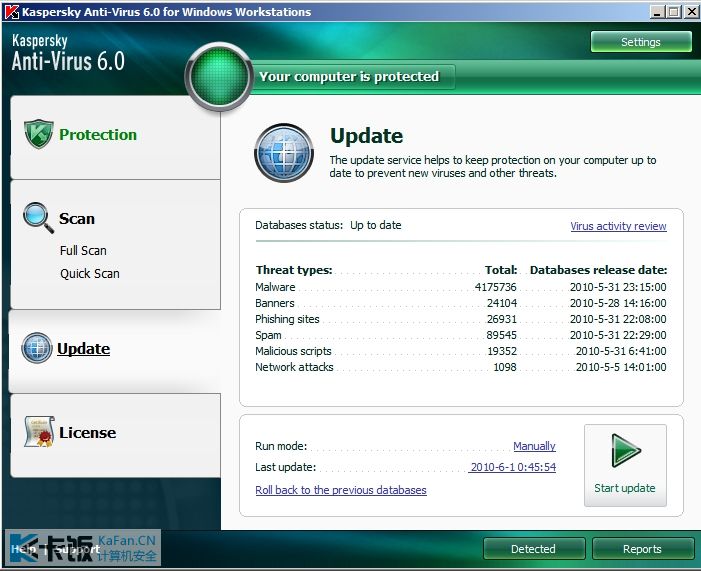
Task: Click 'Your computer is protected' status banner
Action: tap(349, 76)
